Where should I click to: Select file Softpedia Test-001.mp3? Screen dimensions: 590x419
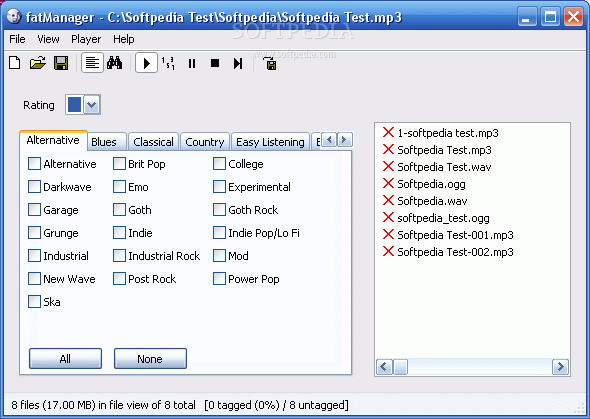[x=455, y=235]
